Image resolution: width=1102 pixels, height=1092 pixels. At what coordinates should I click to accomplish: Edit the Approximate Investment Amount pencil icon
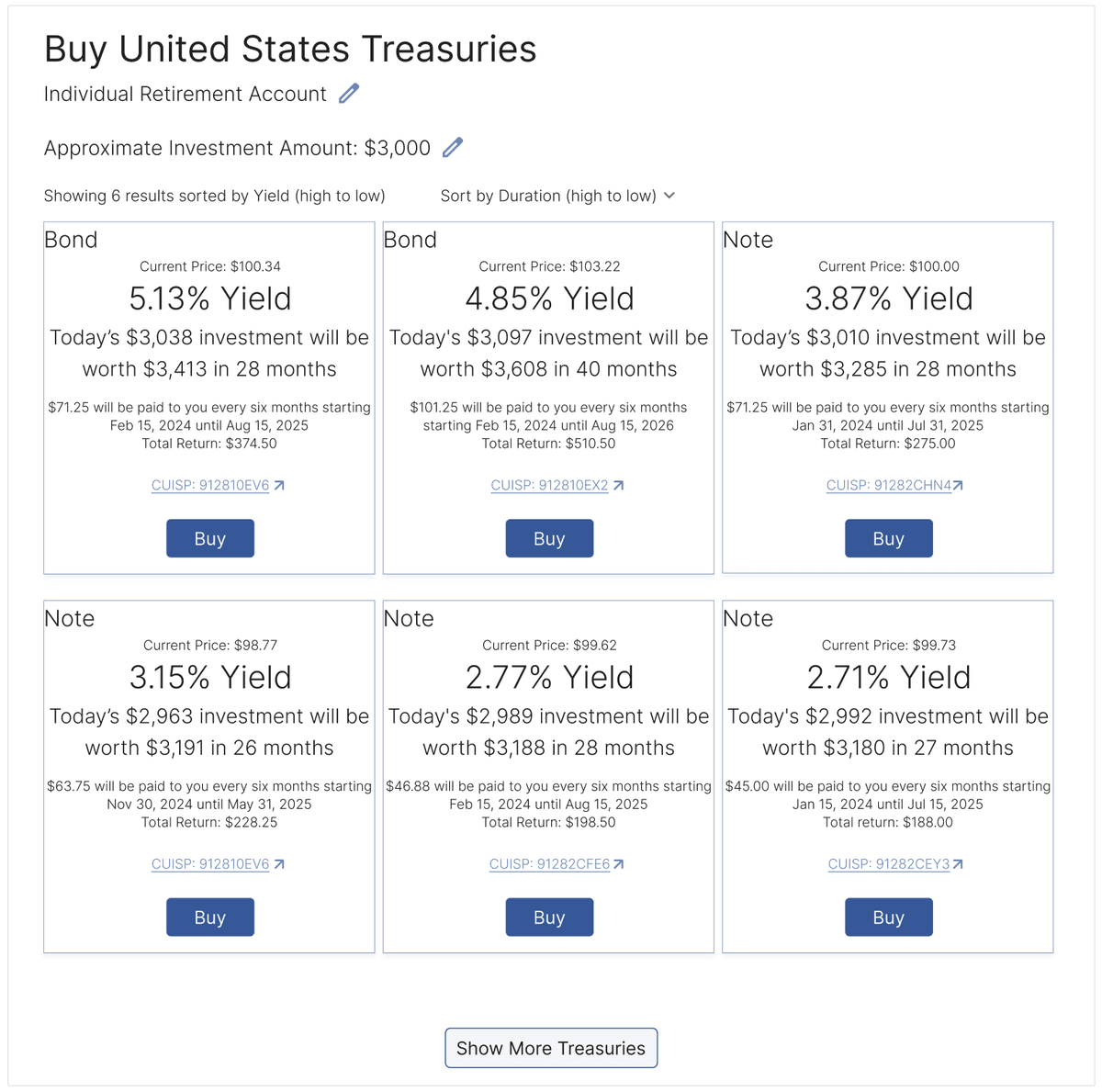(x=453, y=148)
